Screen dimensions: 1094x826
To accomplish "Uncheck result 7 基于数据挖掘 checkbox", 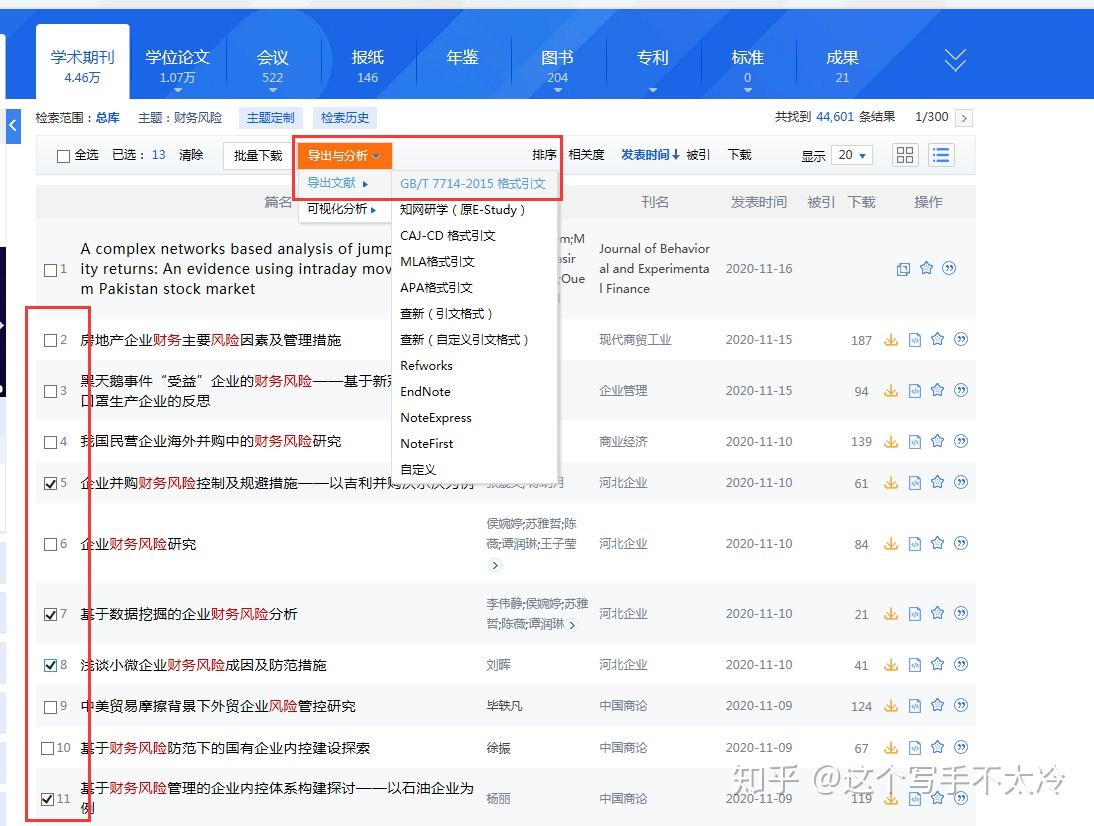I will coord(50,615).
